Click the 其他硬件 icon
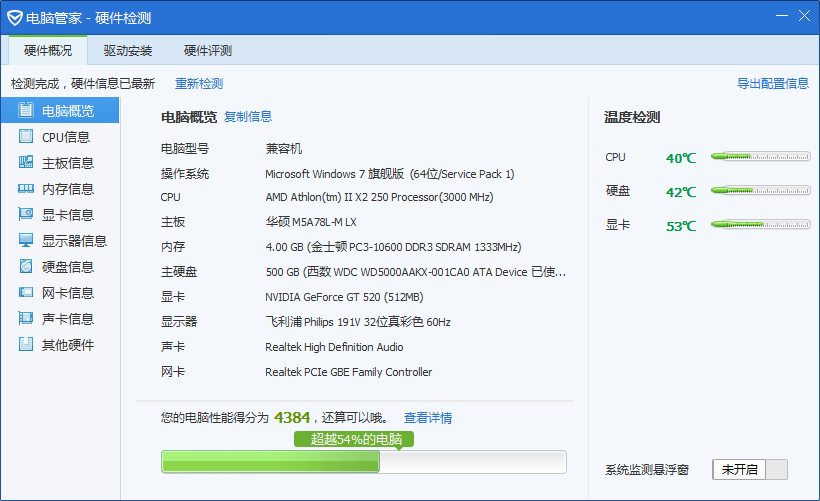The height and width of the screenshot is (501, 820). pos(26,344)
